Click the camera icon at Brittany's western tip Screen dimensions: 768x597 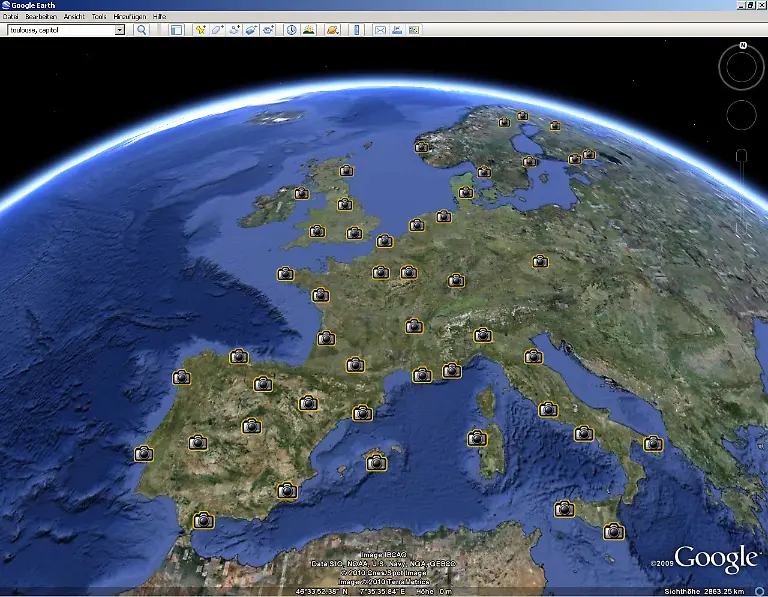(286, 274)
